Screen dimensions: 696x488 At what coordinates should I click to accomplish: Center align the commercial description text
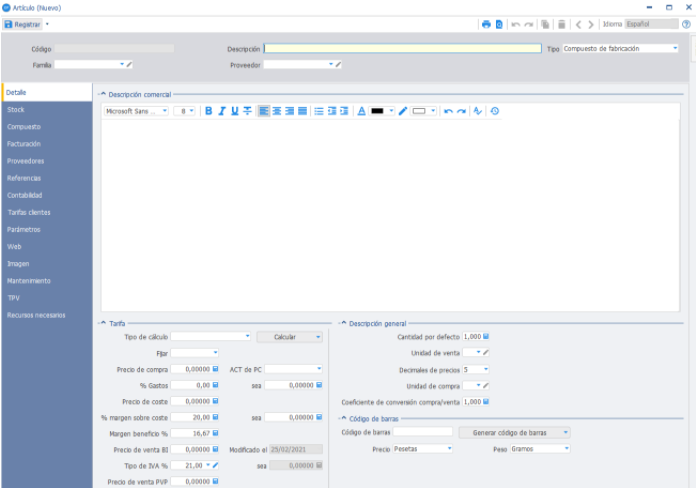coord(277,111)
